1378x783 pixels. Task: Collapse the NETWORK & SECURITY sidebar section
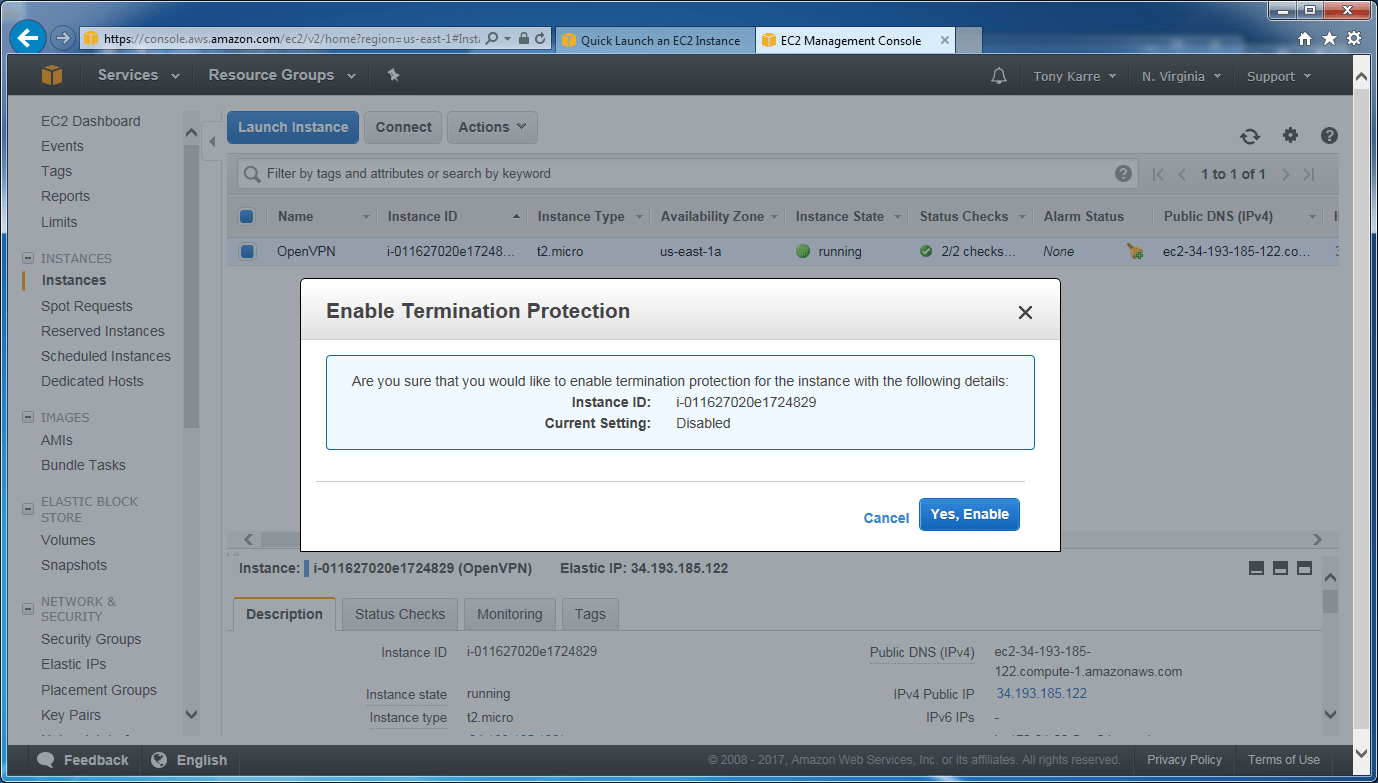pyautogui.click(x=28, y=609)
